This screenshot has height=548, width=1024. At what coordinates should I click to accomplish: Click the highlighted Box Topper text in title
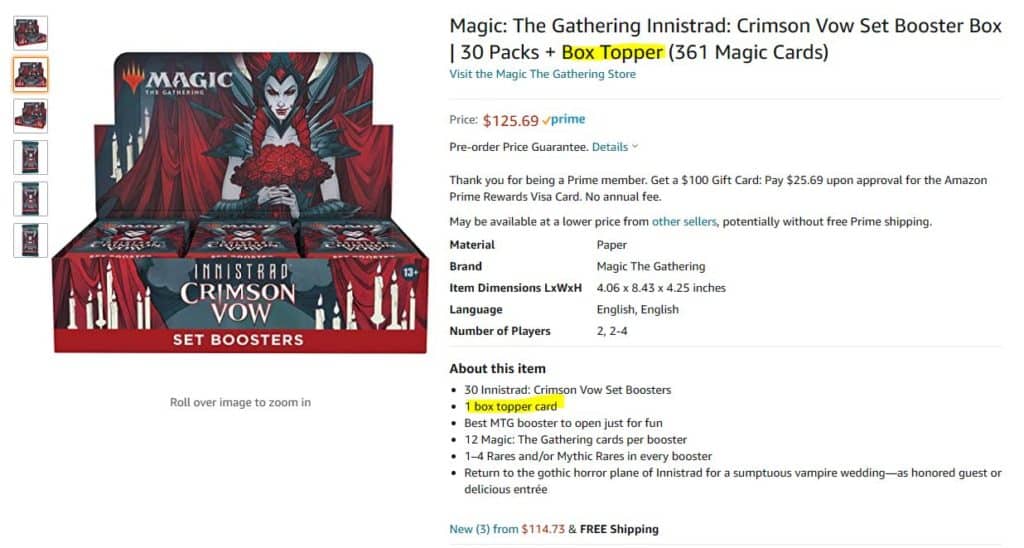click(x=612, y=52)
